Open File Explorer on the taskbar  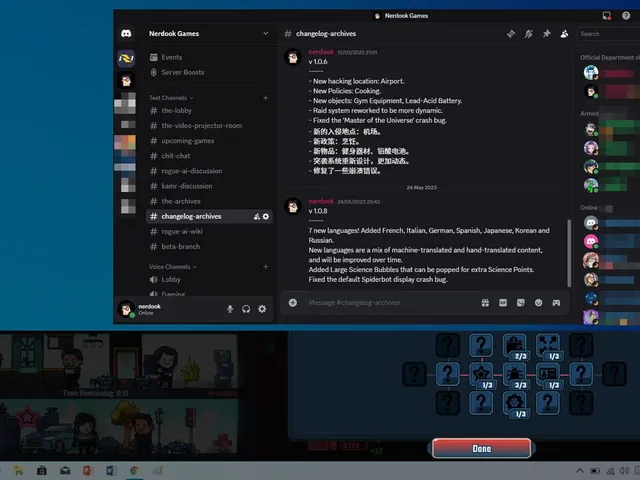click(x=18, y=471)
